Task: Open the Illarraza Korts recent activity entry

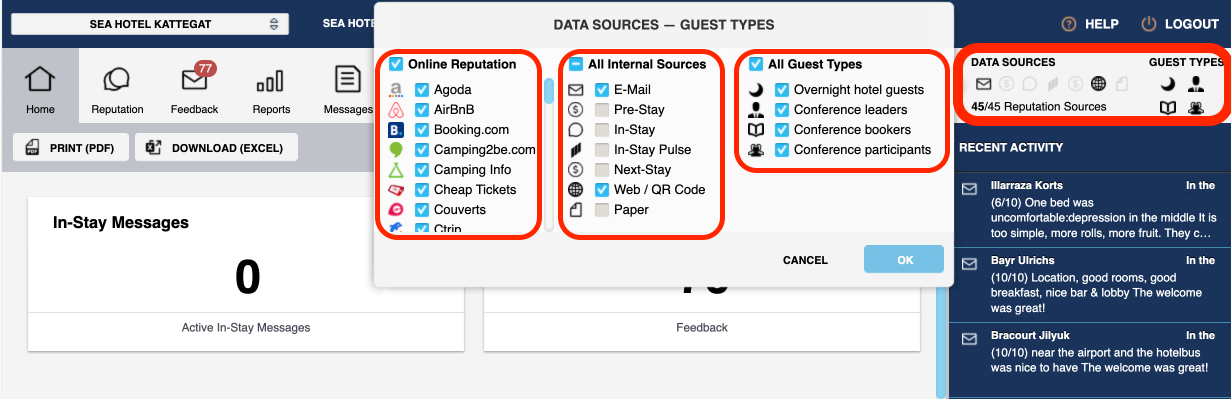Action: [1090, 210]
